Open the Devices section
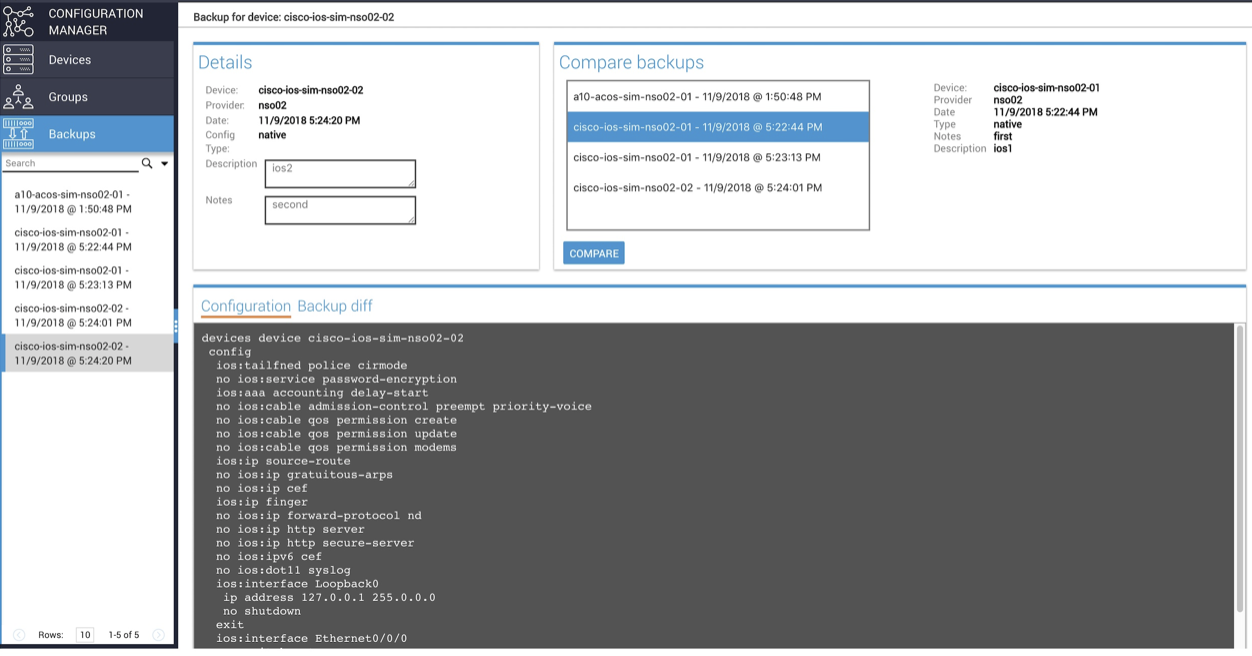 pos(70,60)
